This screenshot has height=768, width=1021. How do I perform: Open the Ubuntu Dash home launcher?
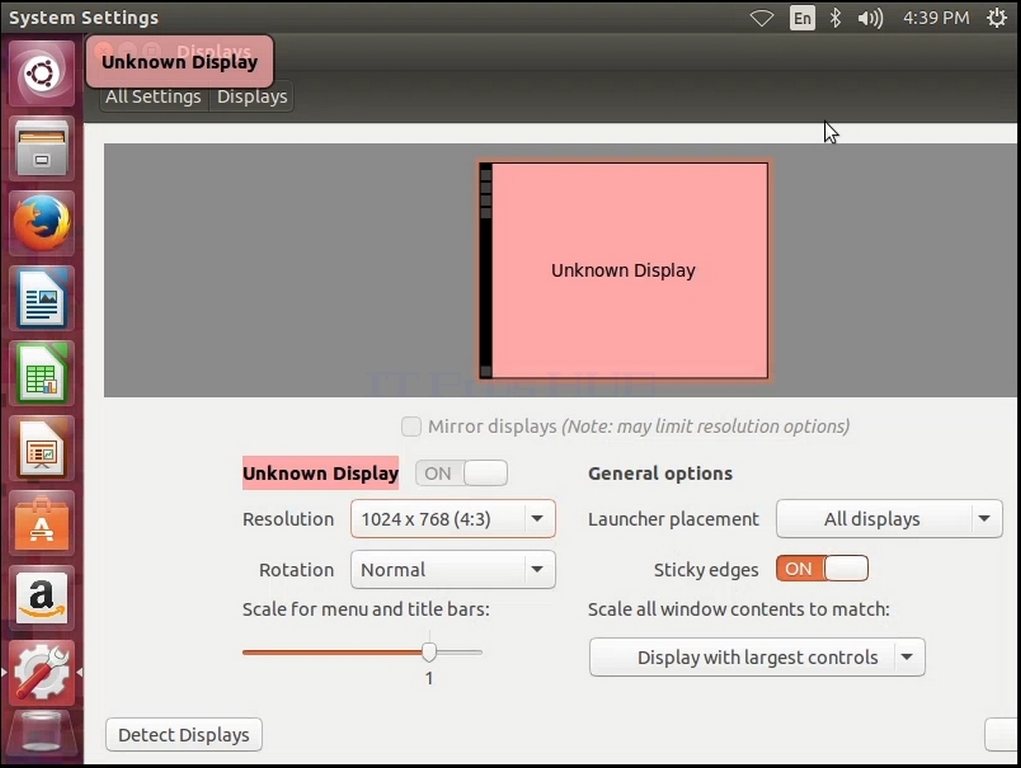(x=42, y=73)
